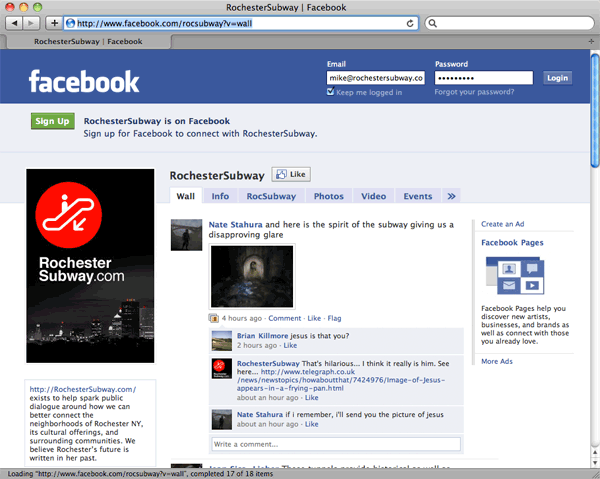The width and height of the screenshot is (600, 479).
Task: Open a new tab with tab bar plus
Action: 591,41
